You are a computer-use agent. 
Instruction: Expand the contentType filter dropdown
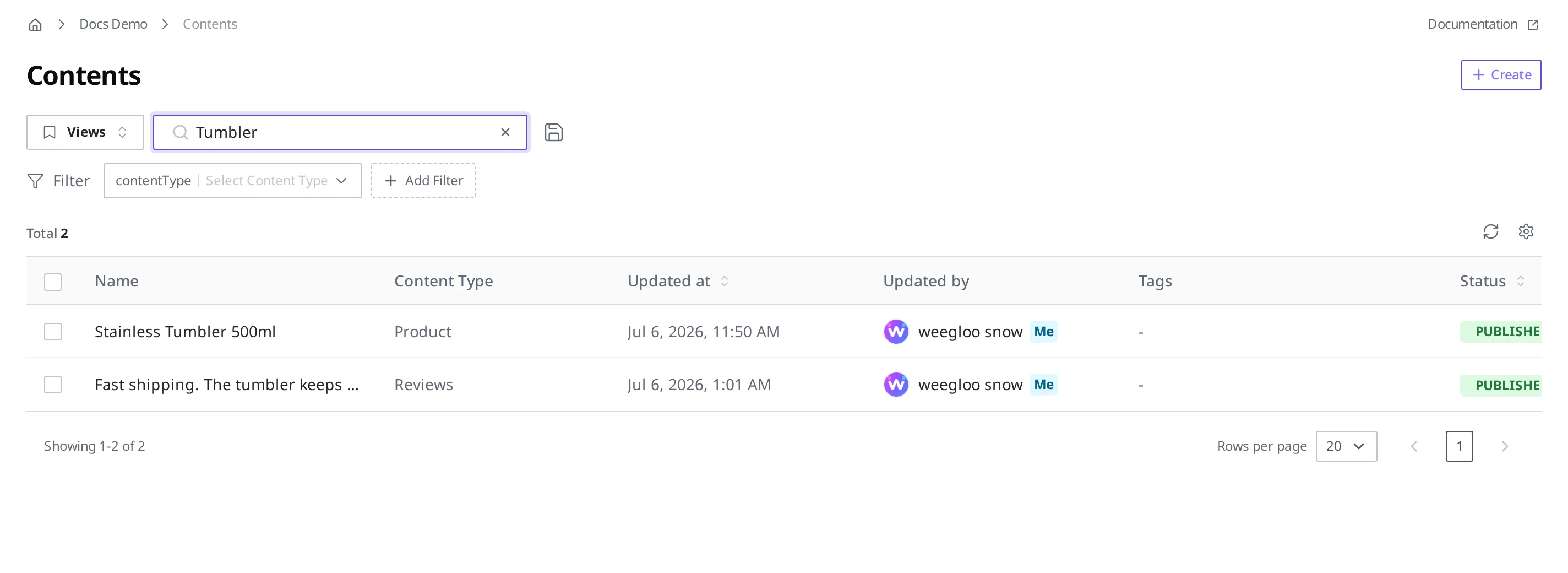point(232,181)
